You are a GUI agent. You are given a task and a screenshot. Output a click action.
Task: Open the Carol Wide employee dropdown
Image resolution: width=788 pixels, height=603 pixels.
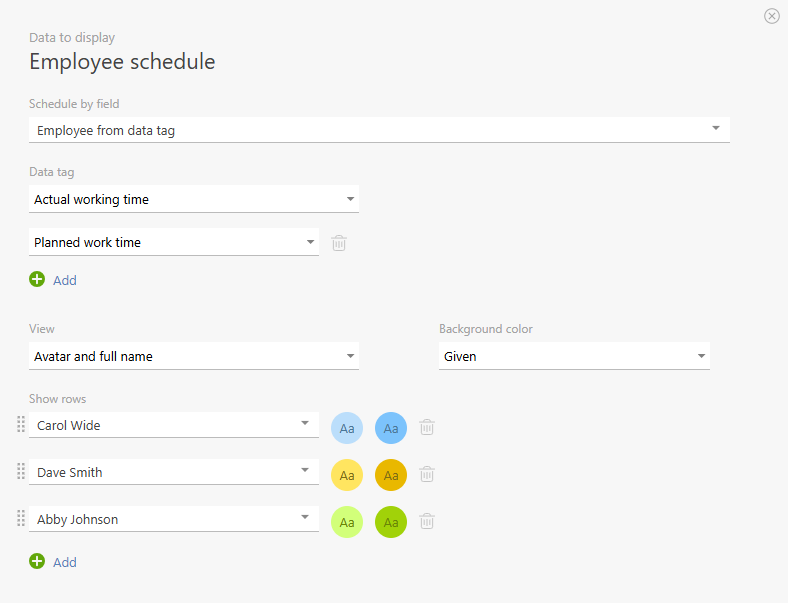174,425
